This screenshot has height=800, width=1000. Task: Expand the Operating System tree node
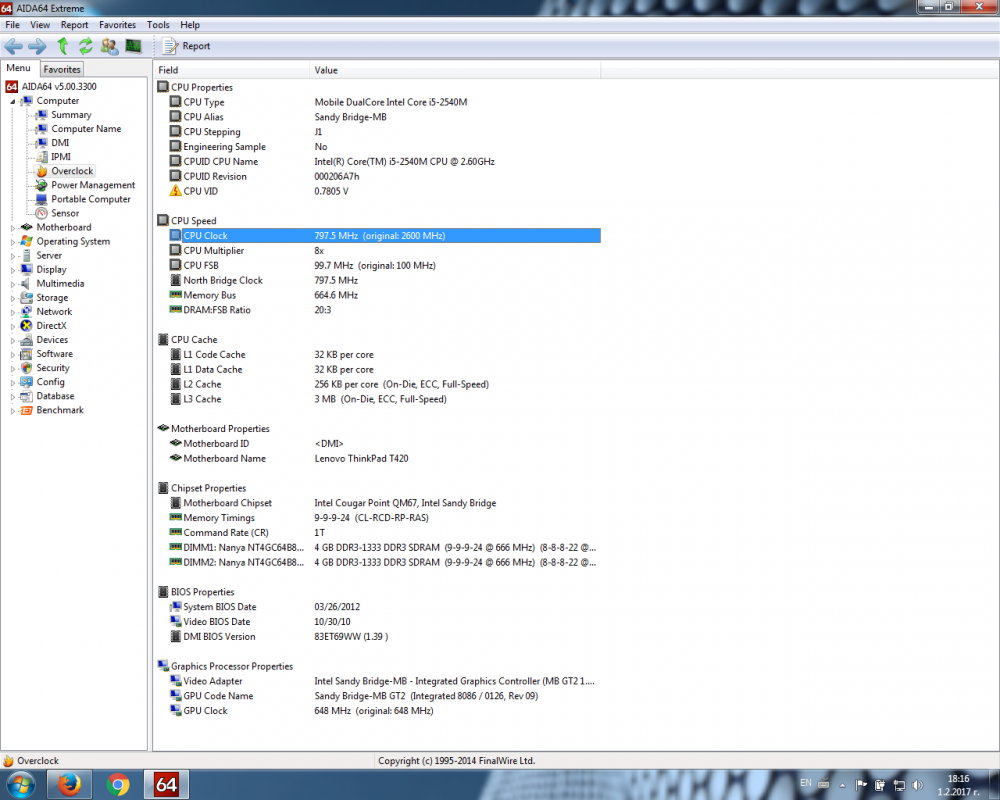click(x=13, y=242)
